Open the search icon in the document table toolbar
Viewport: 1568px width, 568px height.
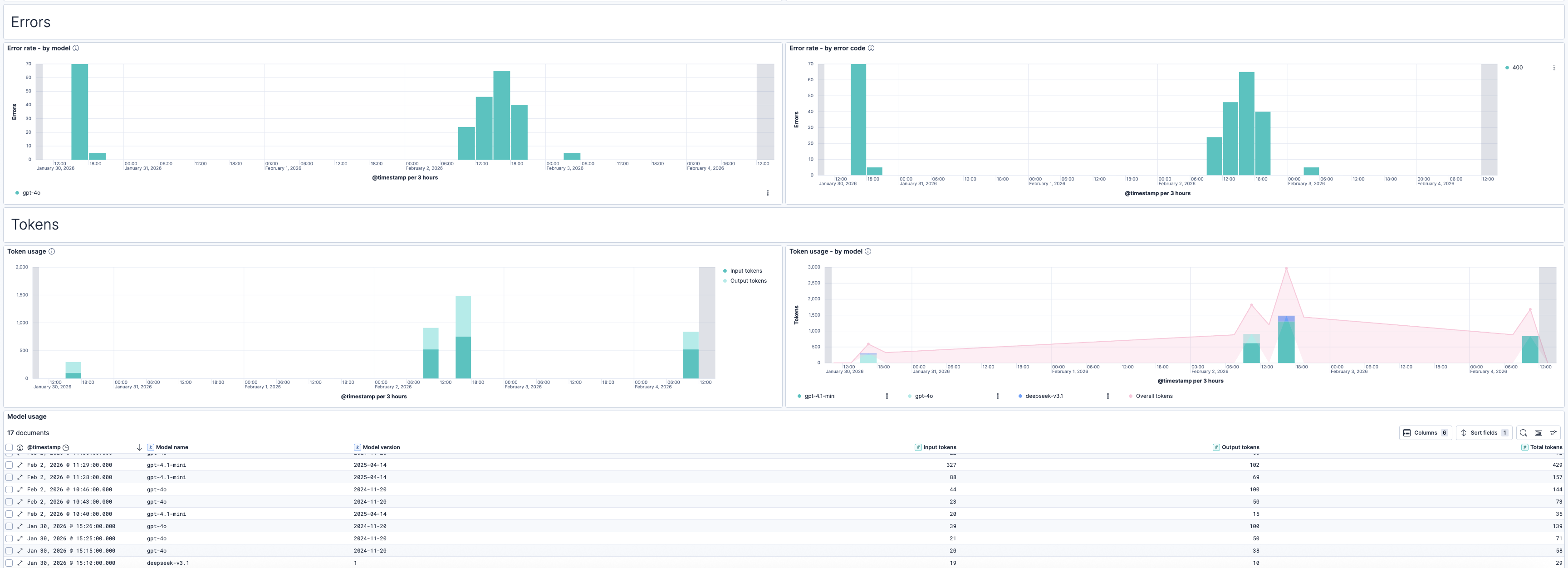click(1524, 433)
